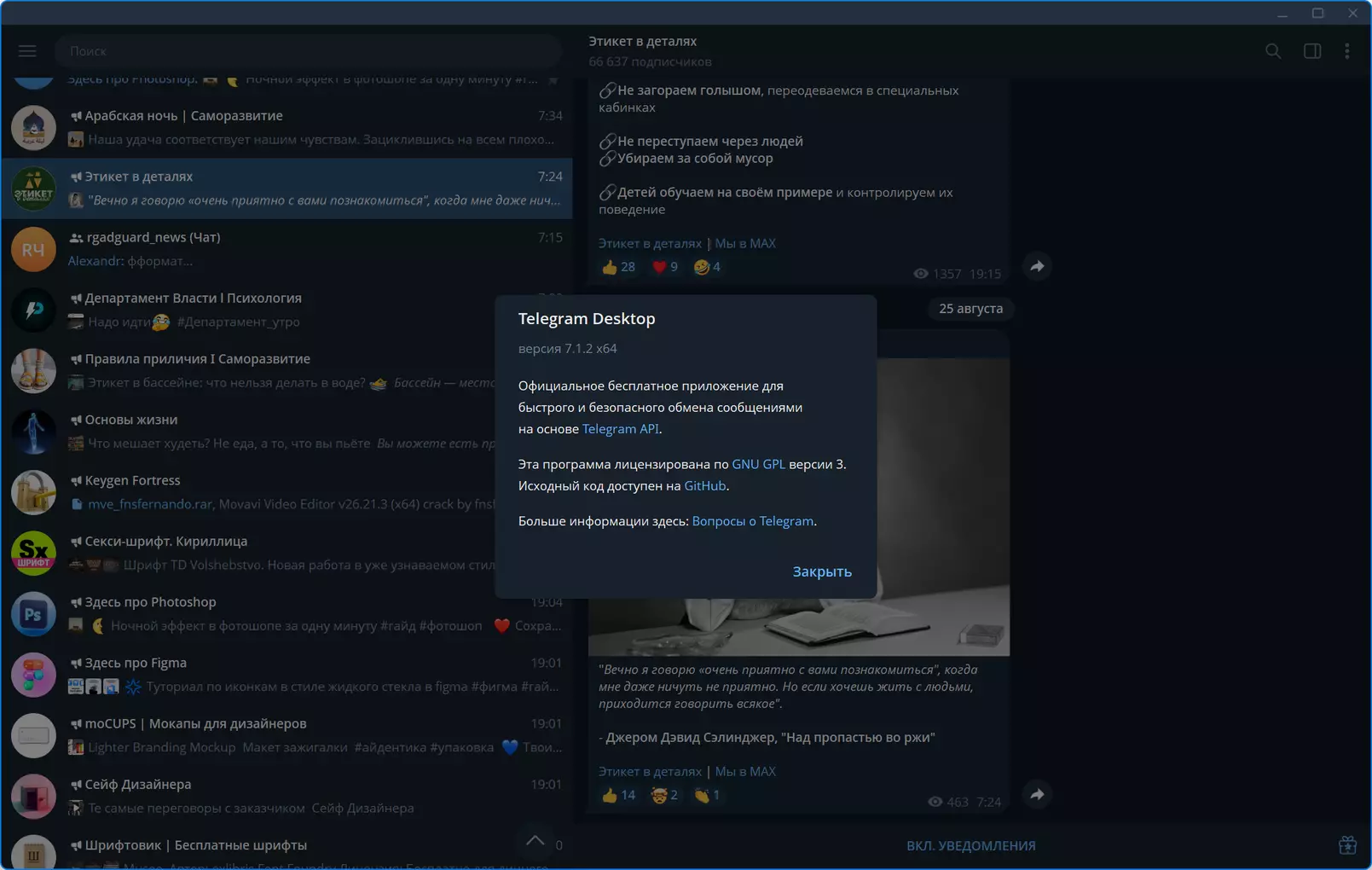Click the smiley reaction with 4
The width and height of the screenshot is (1372, 870).
click(707, 267)
